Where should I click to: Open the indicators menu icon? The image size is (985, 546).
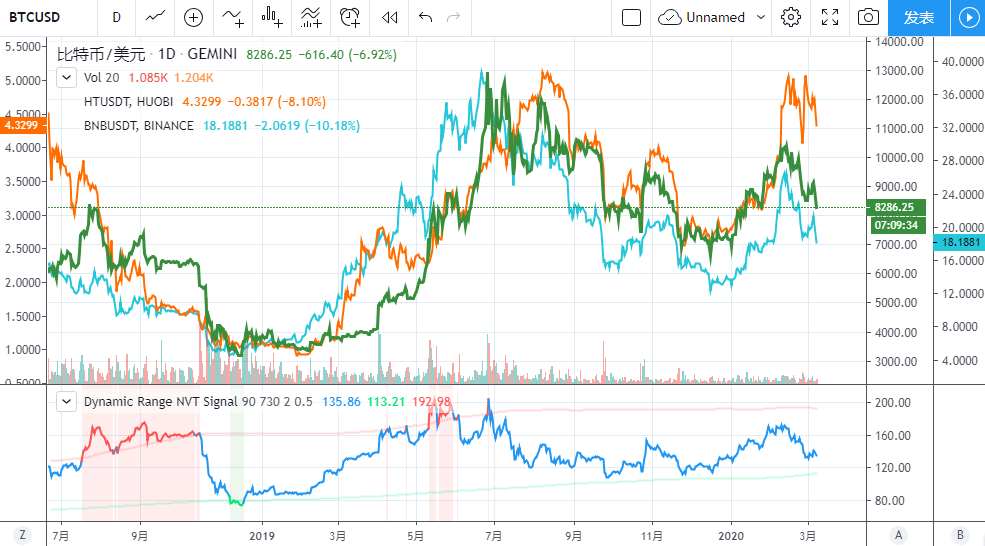(x=233, y=18)
